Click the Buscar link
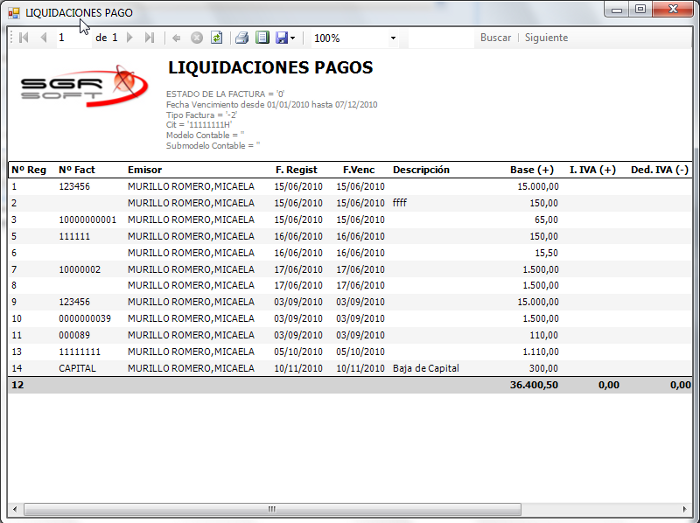Viewport: 700px width, 523px height. pyautogui.click(x=496, y=37)
